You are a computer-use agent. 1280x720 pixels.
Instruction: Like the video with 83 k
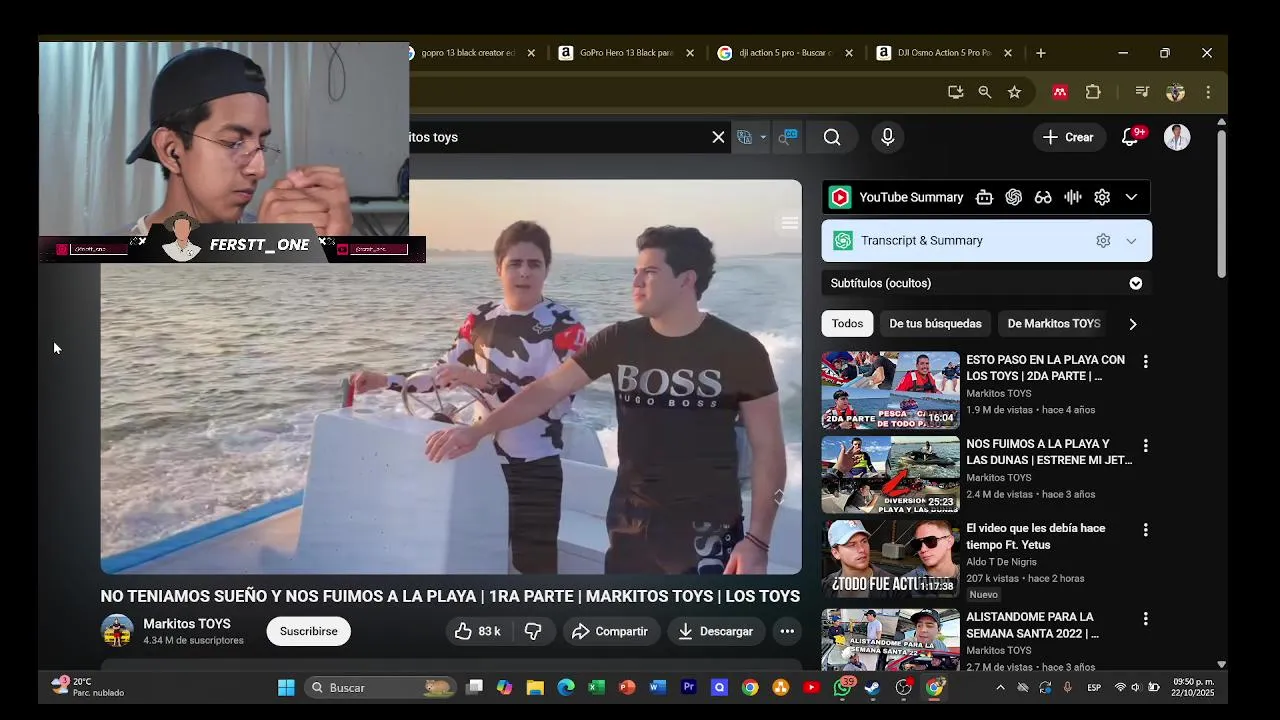click(x=478, y=631)
